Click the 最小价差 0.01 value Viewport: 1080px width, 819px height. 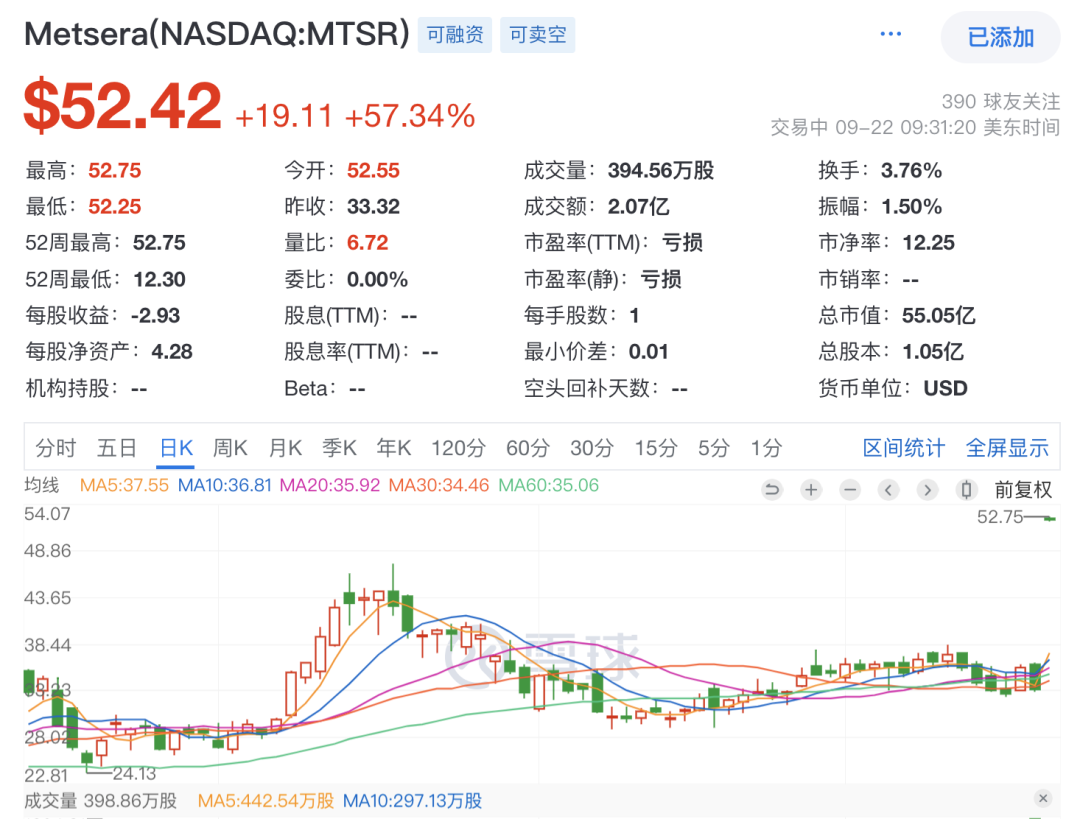pos(648,352)
